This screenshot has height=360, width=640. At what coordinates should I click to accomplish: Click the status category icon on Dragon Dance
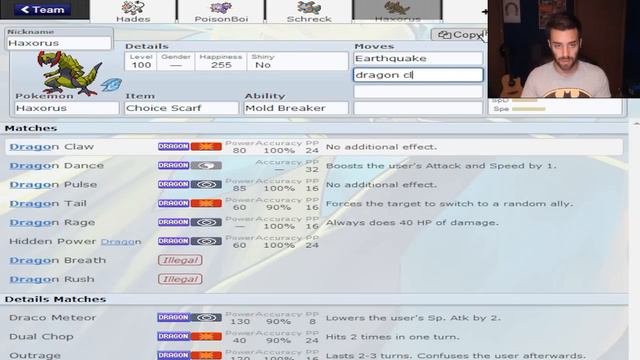tap(206, 165)
